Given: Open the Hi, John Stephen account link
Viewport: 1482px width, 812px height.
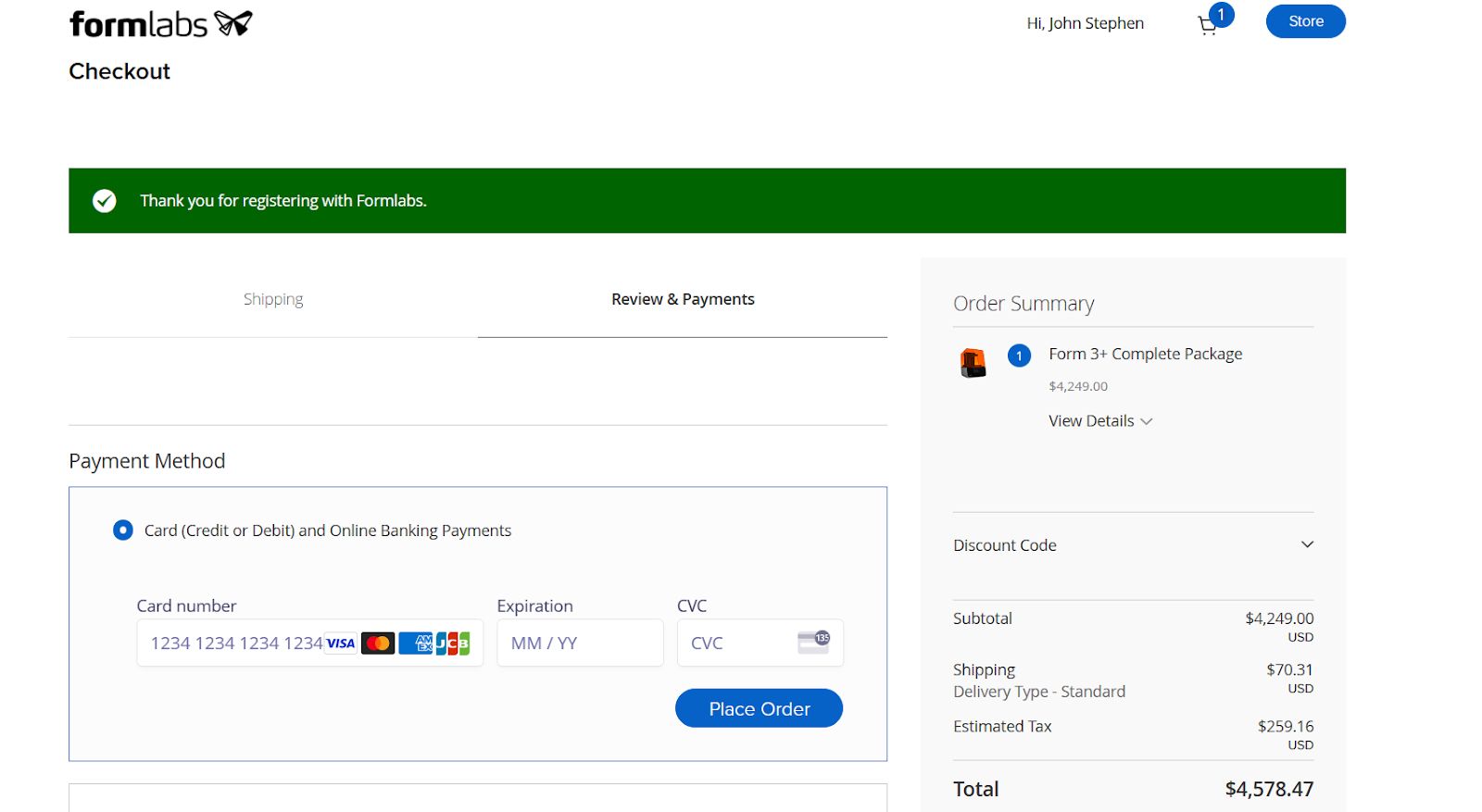Looking at the screenshot, I should pyautogui.click(x=1085, y=23).
